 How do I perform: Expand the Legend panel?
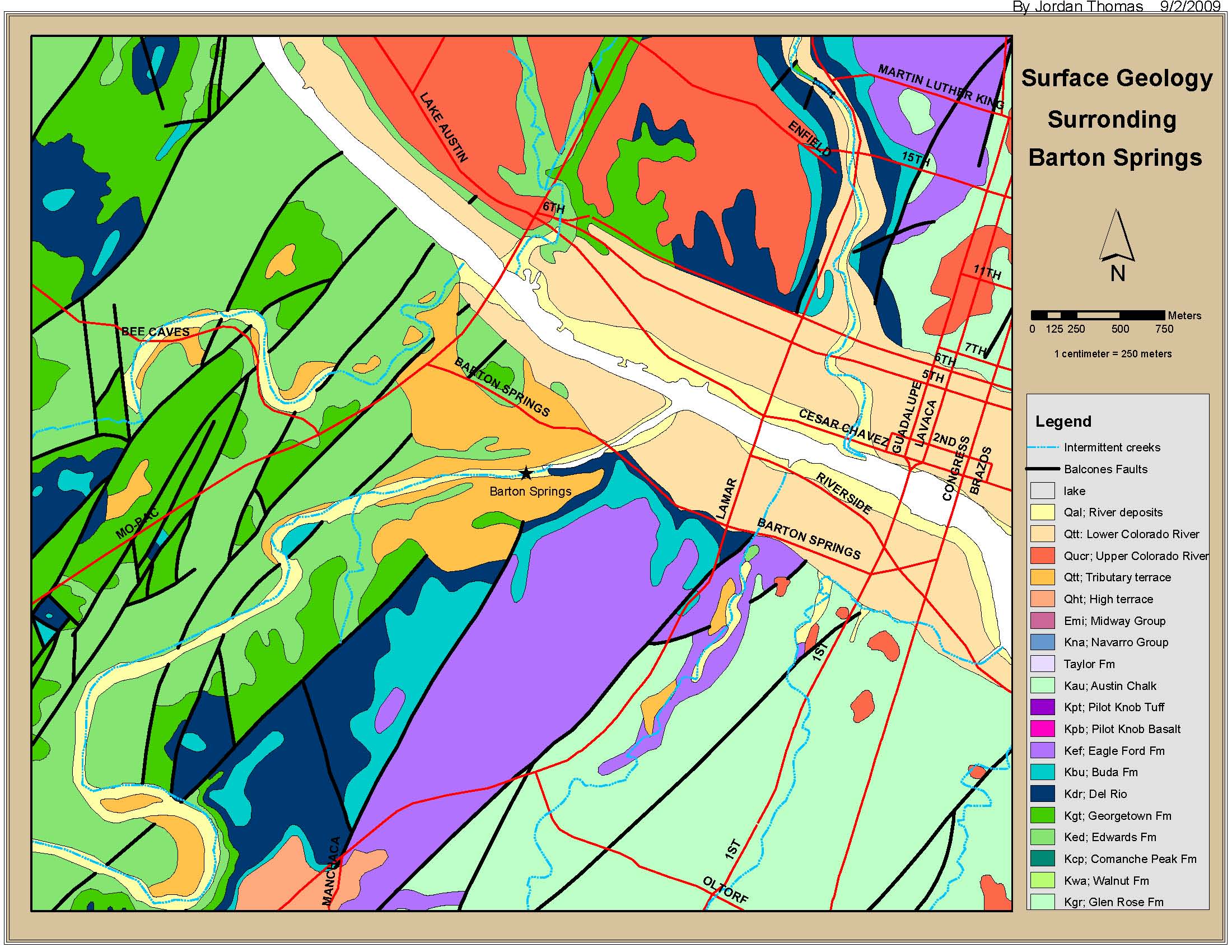(1063, 421)
